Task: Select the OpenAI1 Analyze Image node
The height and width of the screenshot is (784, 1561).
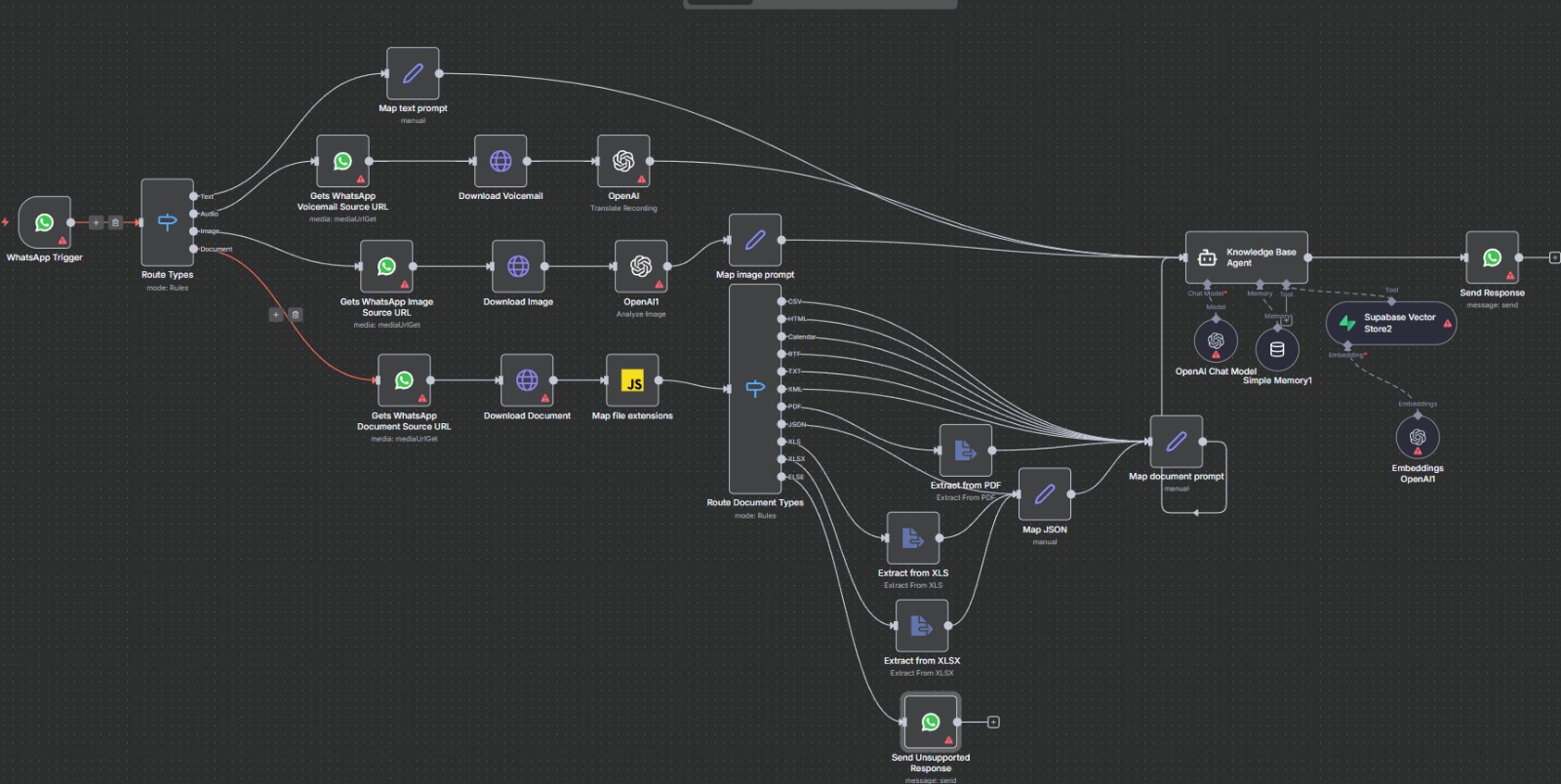Action: (x=641, y=266)
